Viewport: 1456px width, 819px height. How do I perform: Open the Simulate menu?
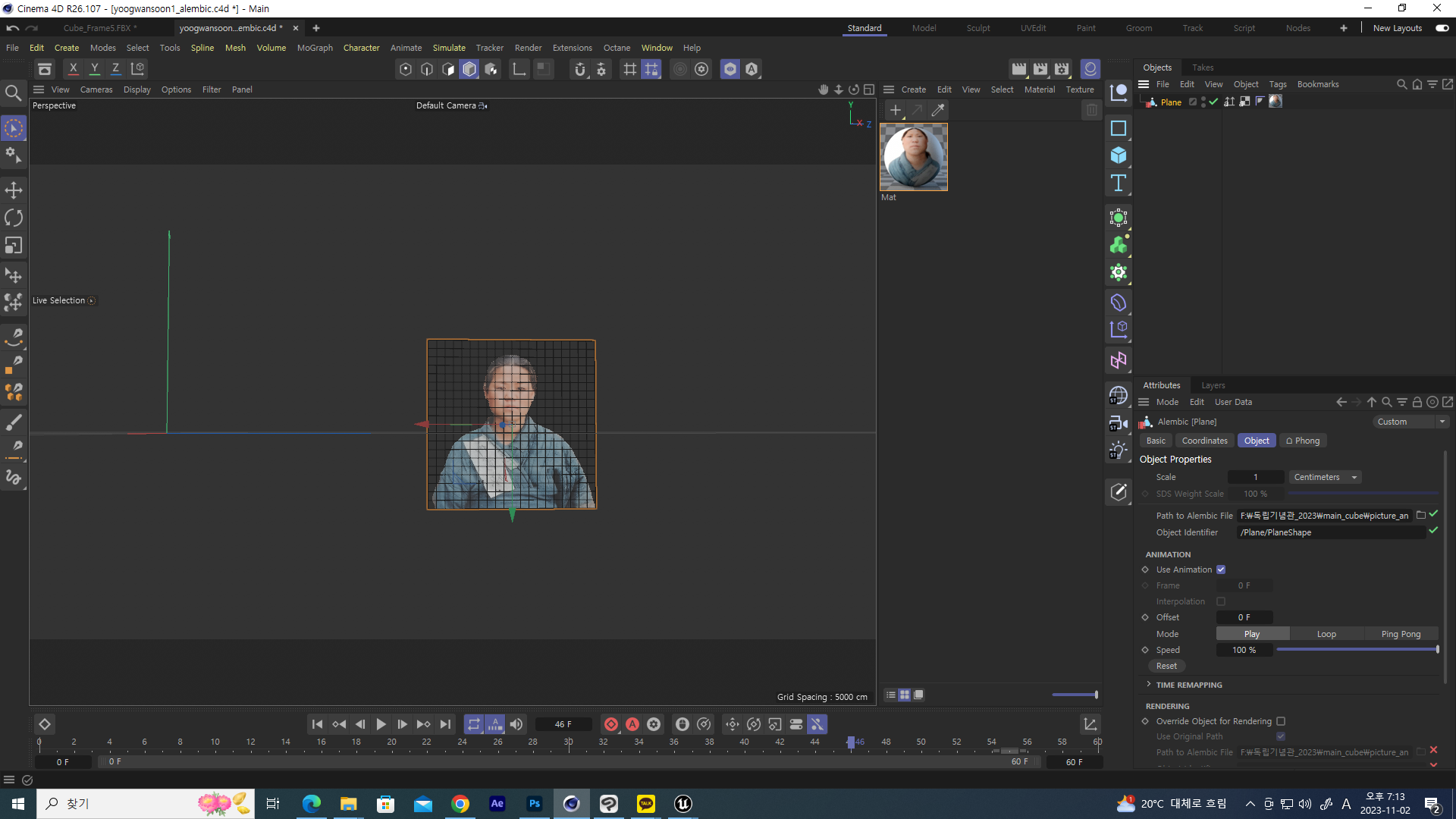449,48
